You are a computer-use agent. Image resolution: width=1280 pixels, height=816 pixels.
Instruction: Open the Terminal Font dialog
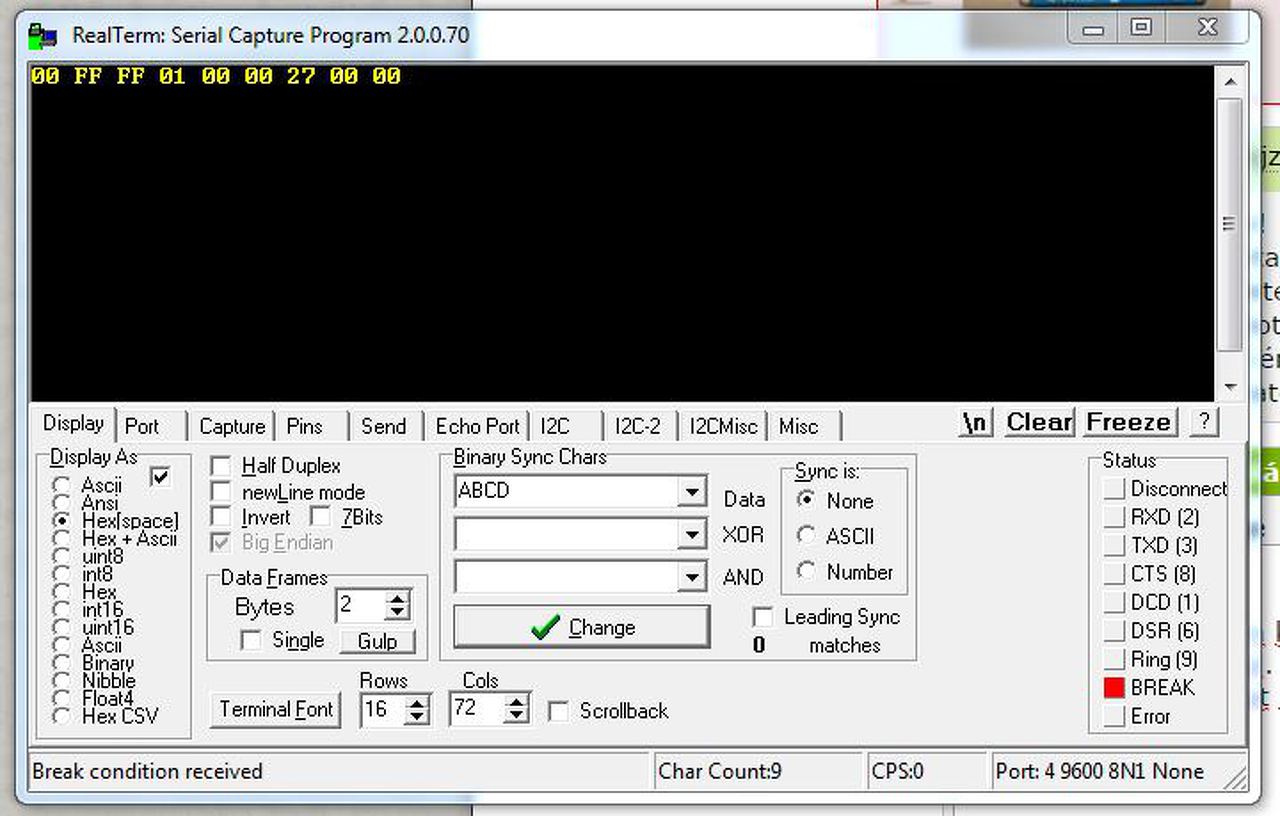tap(276, 710)
